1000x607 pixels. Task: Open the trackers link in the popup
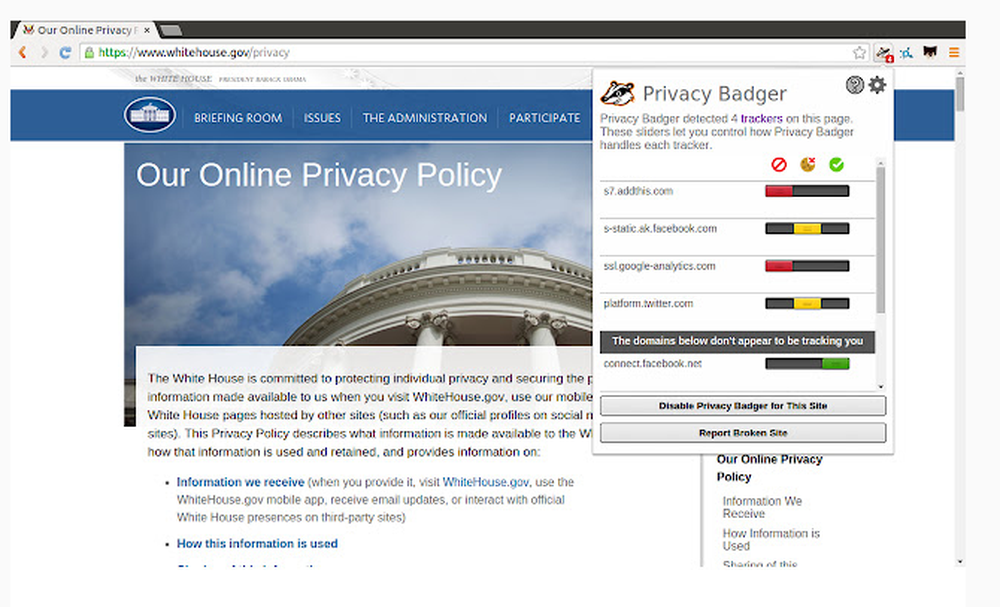point(761,119)
